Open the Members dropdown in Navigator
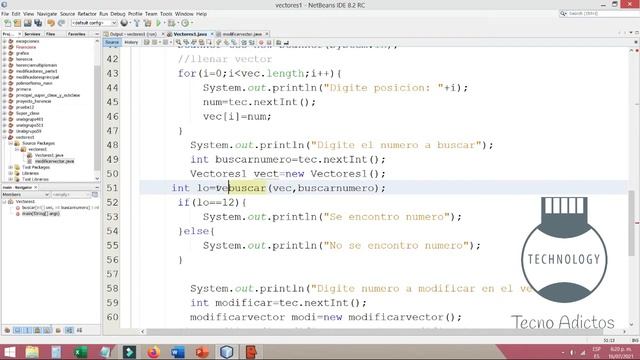 pos(25,195)
